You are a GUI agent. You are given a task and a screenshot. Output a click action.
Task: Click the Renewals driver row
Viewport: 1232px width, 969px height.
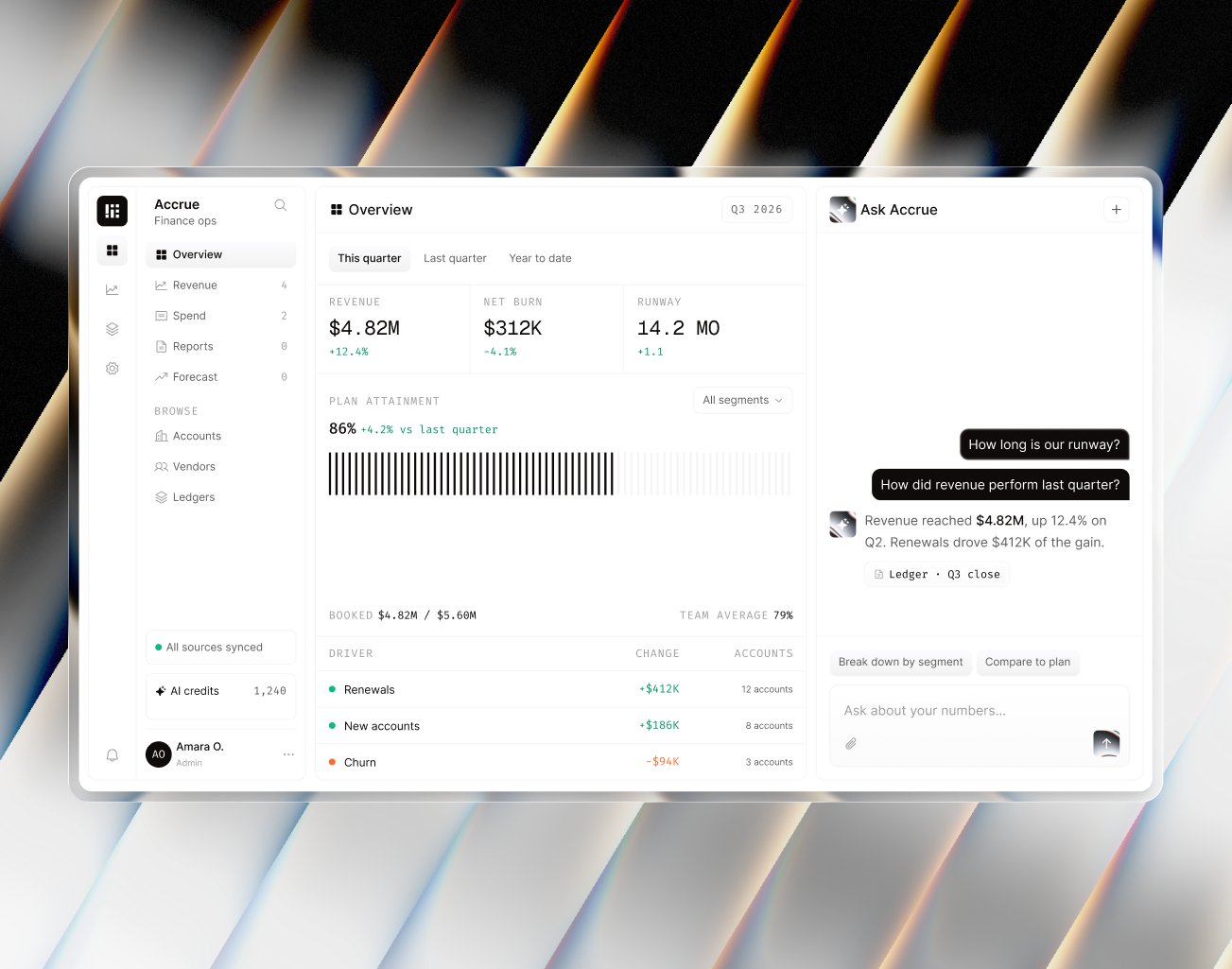tap(561, 690)
